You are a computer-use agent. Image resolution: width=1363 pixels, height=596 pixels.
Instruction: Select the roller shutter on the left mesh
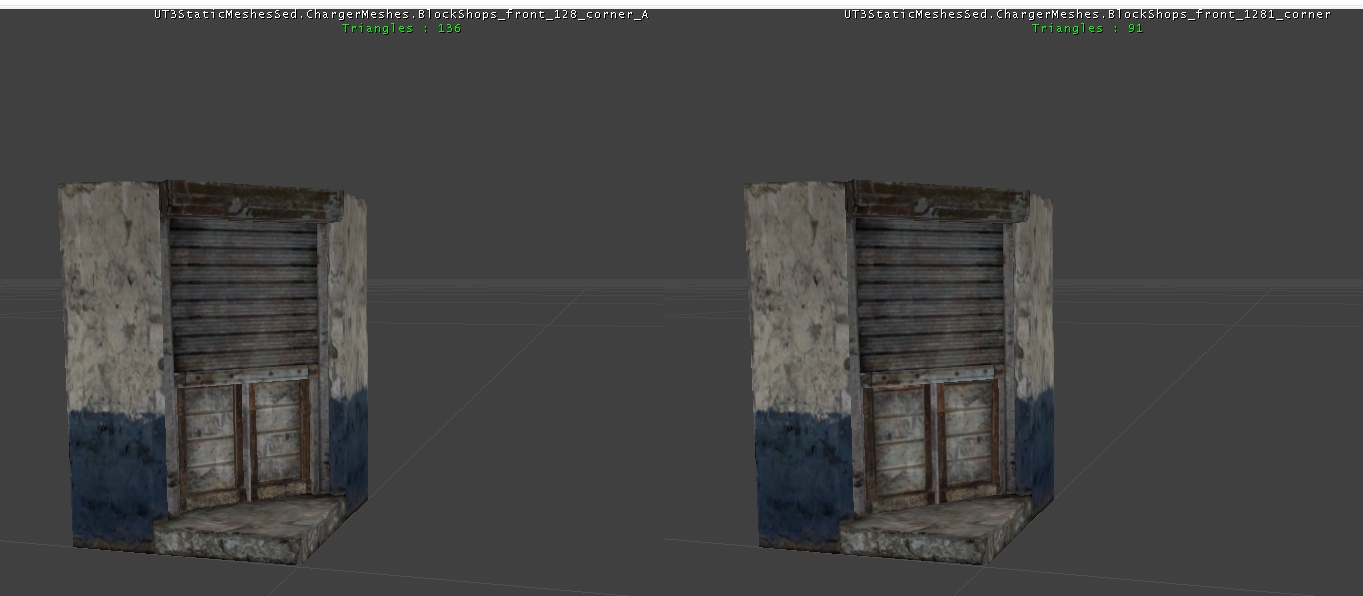tap(243, 295)
